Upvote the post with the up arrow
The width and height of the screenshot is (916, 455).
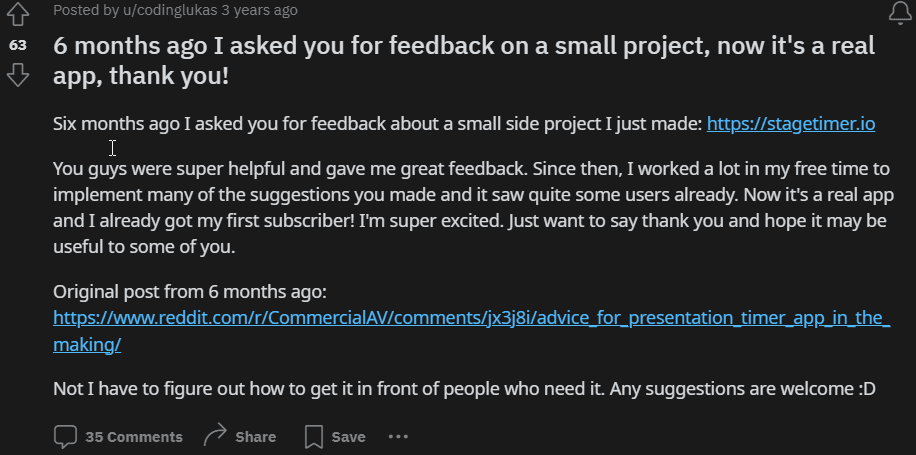pos(18,14)
